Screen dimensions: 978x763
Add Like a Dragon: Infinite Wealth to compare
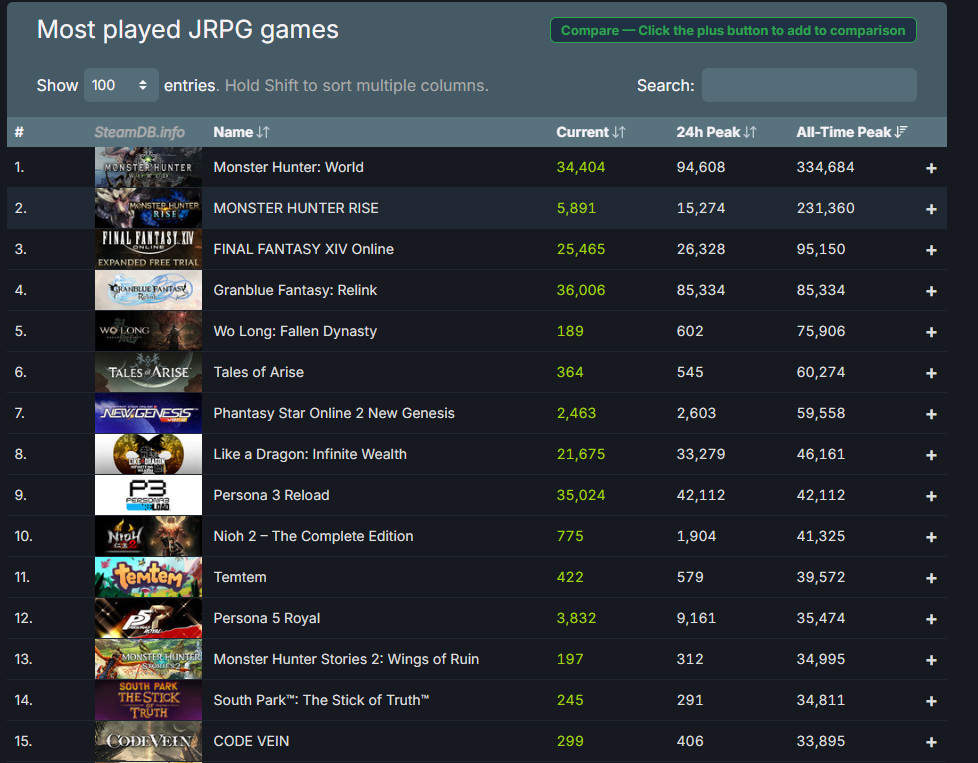coord(931,455)
